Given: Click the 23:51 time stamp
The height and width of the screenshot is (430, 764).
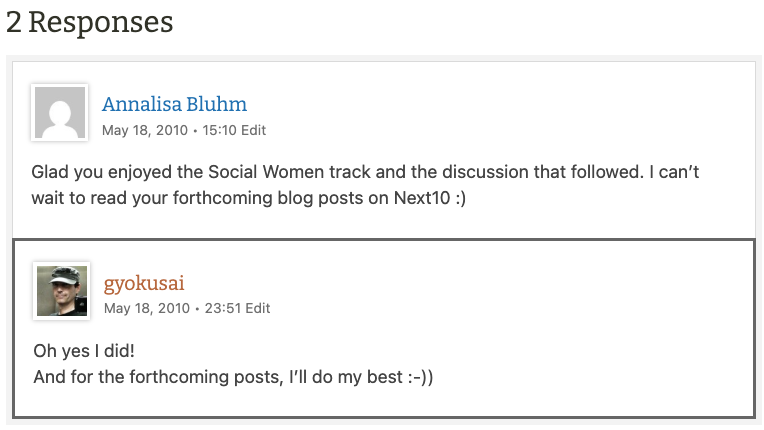Looking at the screenshot, I should (224, 308).
